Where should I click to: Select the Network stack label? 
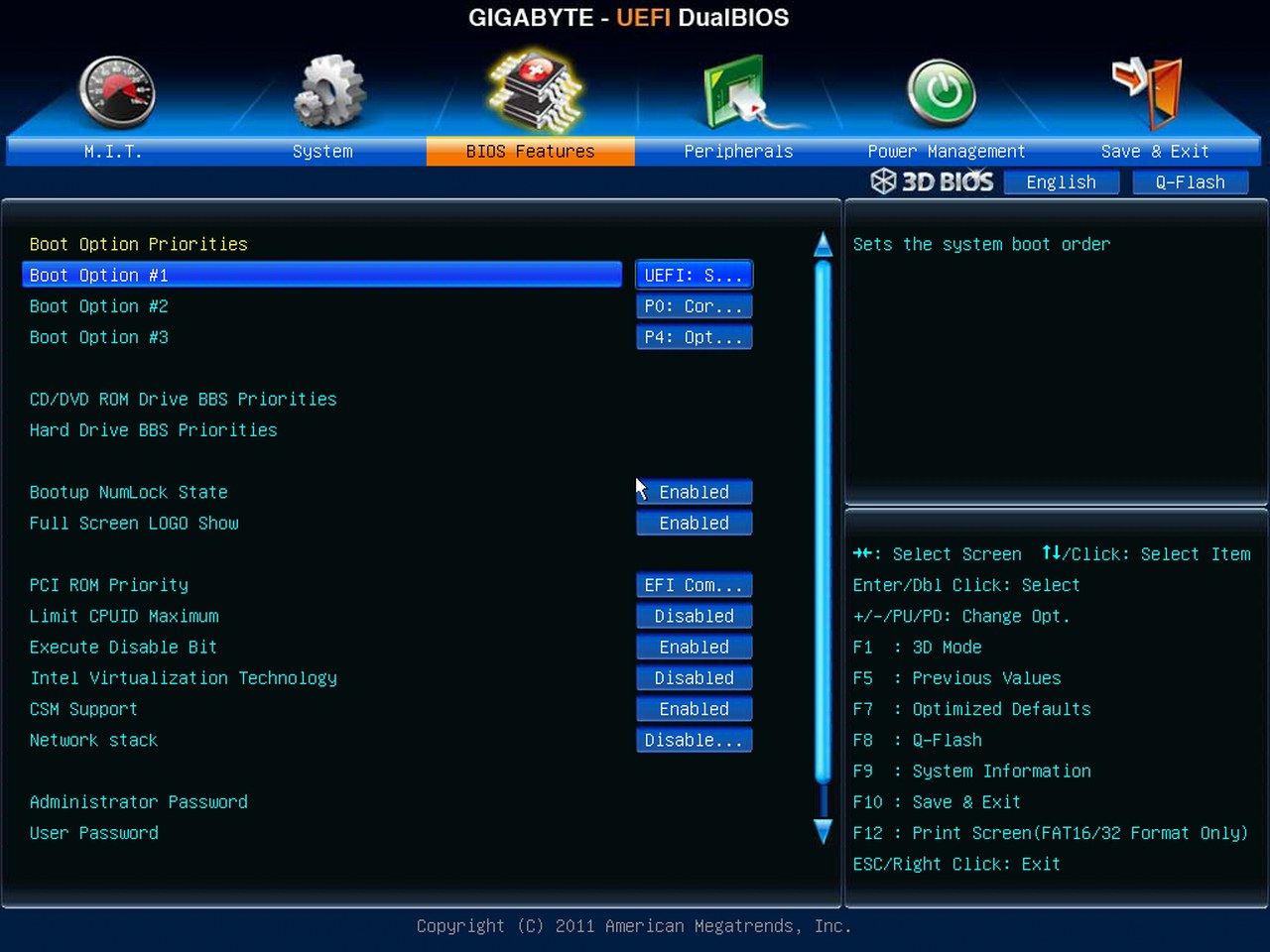[94, 740]
